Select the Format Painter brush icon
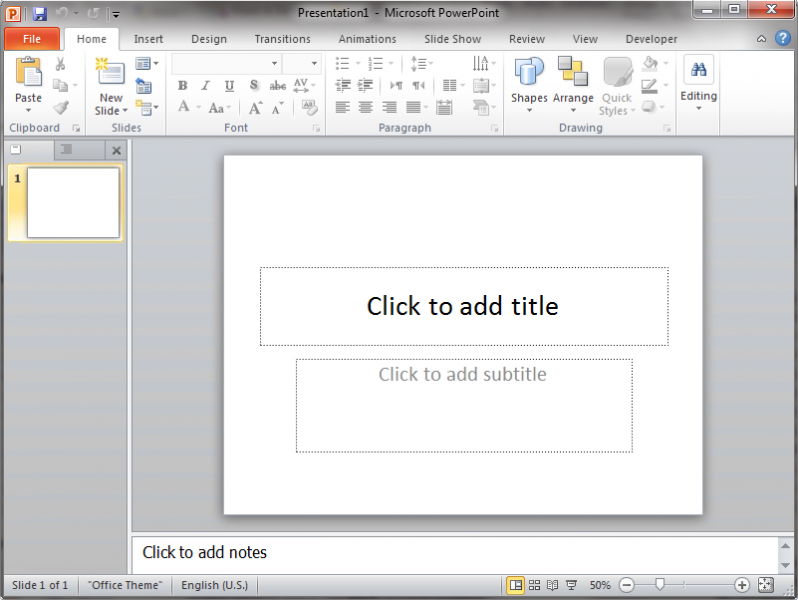This screenshot has height=600, width=798. click(61, 108)
